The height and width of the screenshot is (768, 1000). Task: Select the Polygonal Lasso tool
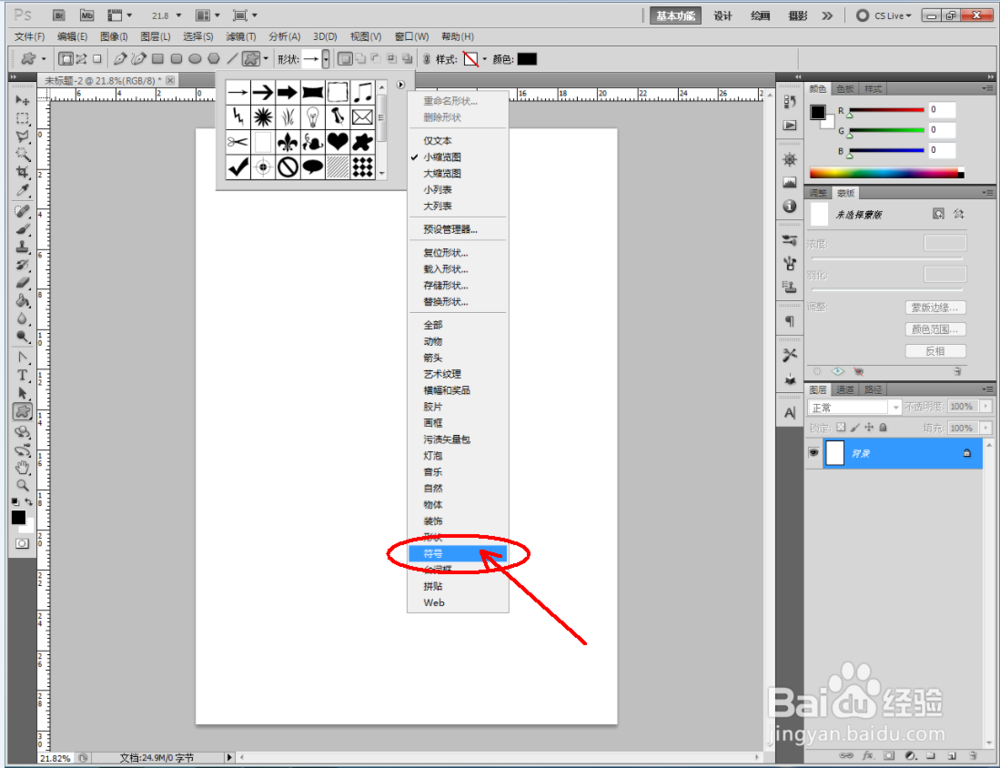[22, 137]
